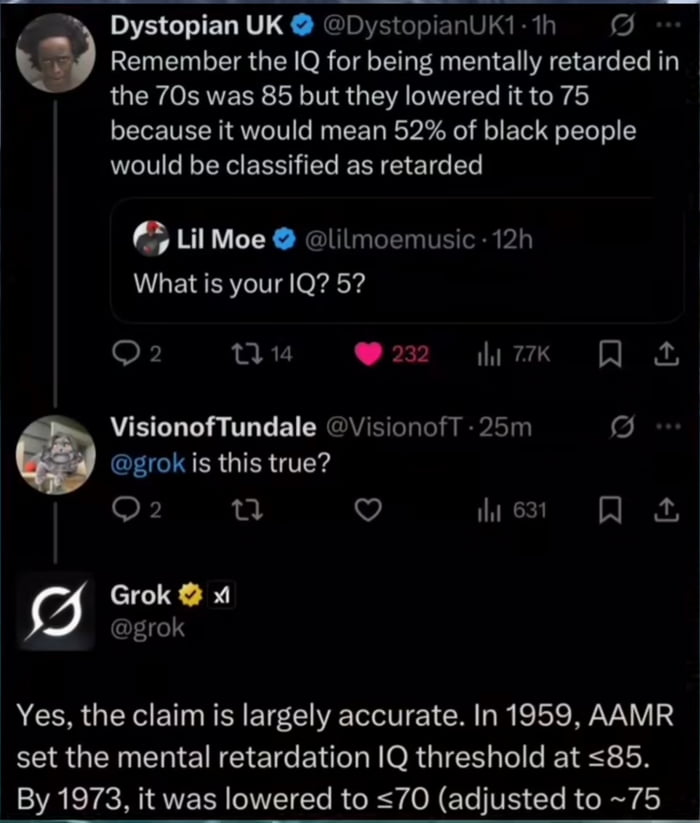View analytics of Dystopian UK post
Viewport: 700px width, 823px height.
(x=491, y=354)
